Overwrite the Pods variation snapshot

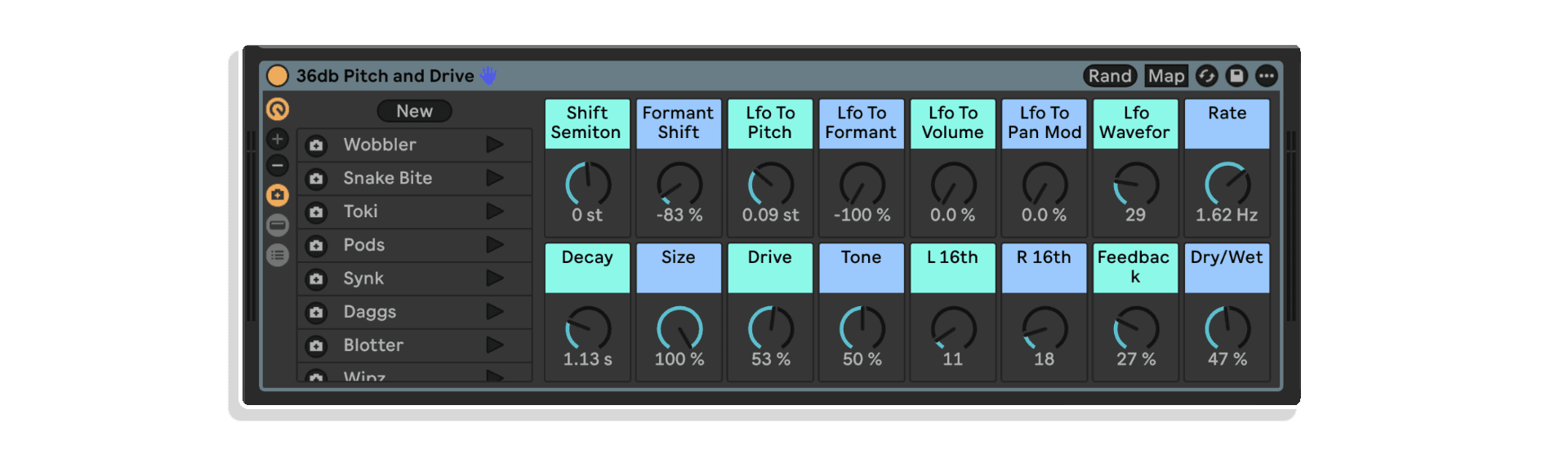(x=316, y=246)
